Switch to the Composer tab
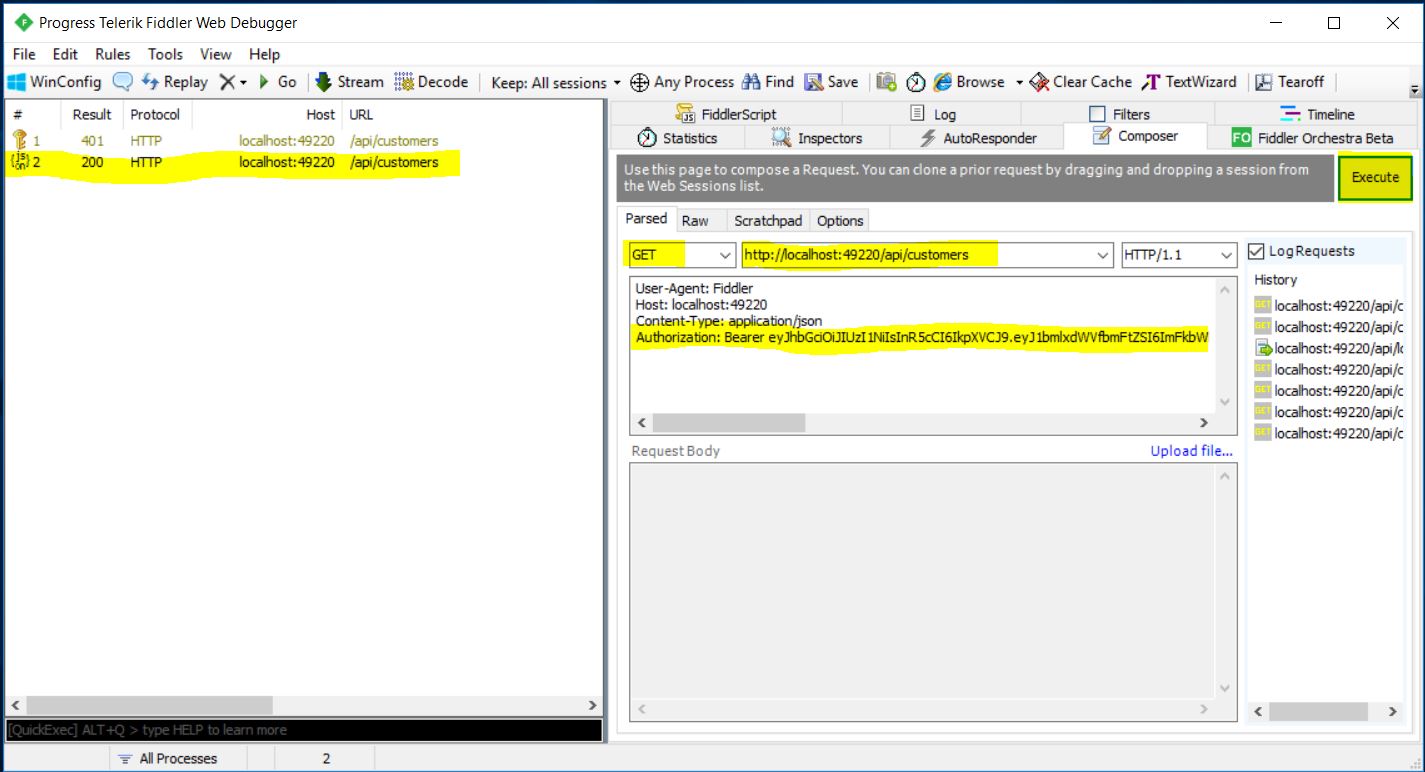The width and height of the screenshot is (1425, 772). coord(1135,136)
